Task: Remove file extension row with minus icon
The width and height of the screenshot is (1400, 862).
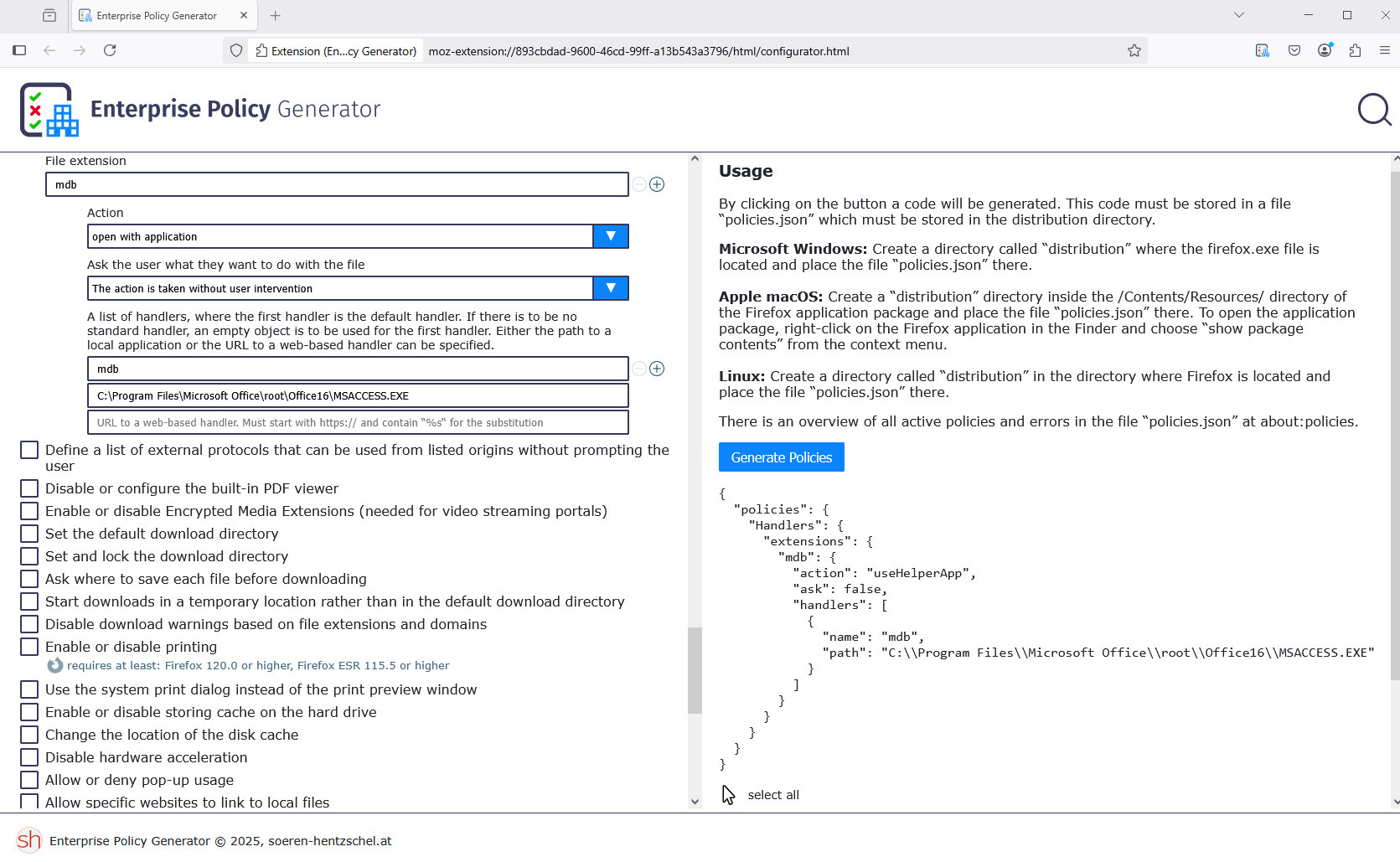Action: pyautogui.click(x=639, y=184)
